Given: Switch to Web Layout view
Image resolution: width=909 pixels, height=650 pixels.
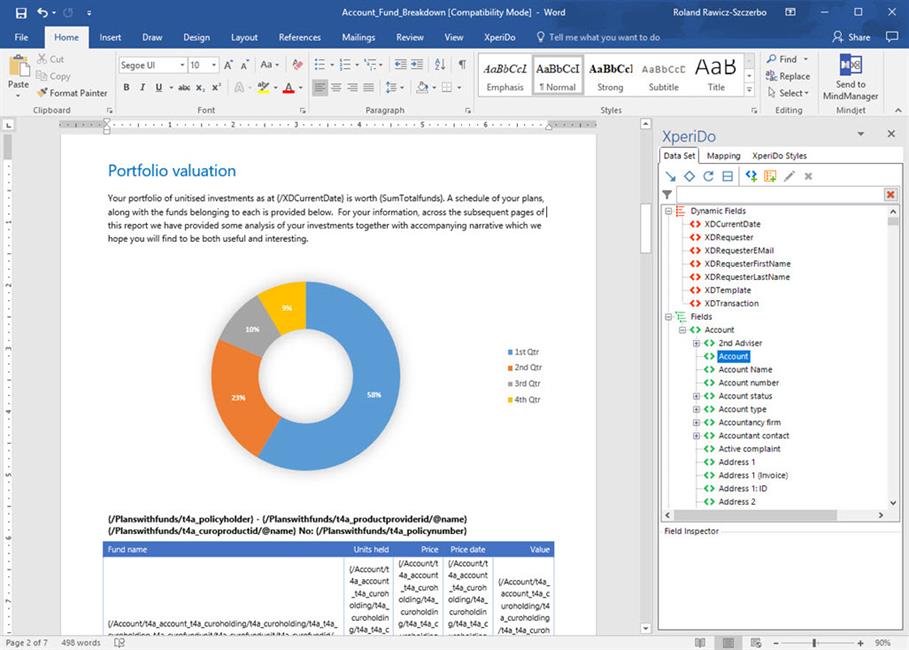Looking at the screenshot, I should coord(756,642).
